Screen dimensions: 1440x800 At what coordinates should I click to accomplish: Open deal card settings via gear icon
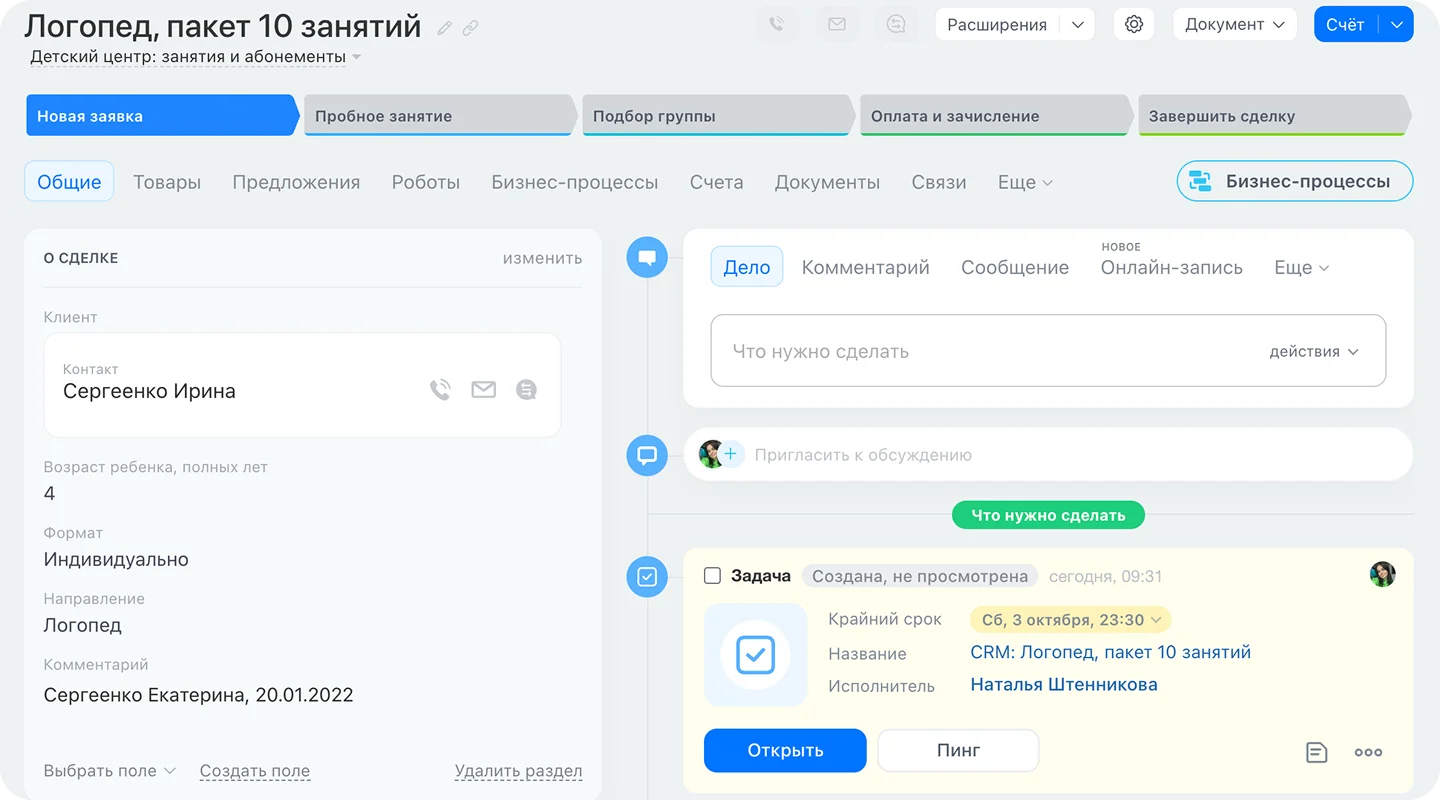pyautogui.click(x=1134, y=25)
